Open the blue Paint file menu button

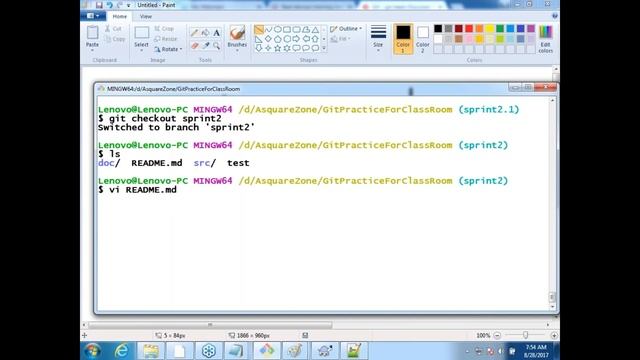click(93, 16)
